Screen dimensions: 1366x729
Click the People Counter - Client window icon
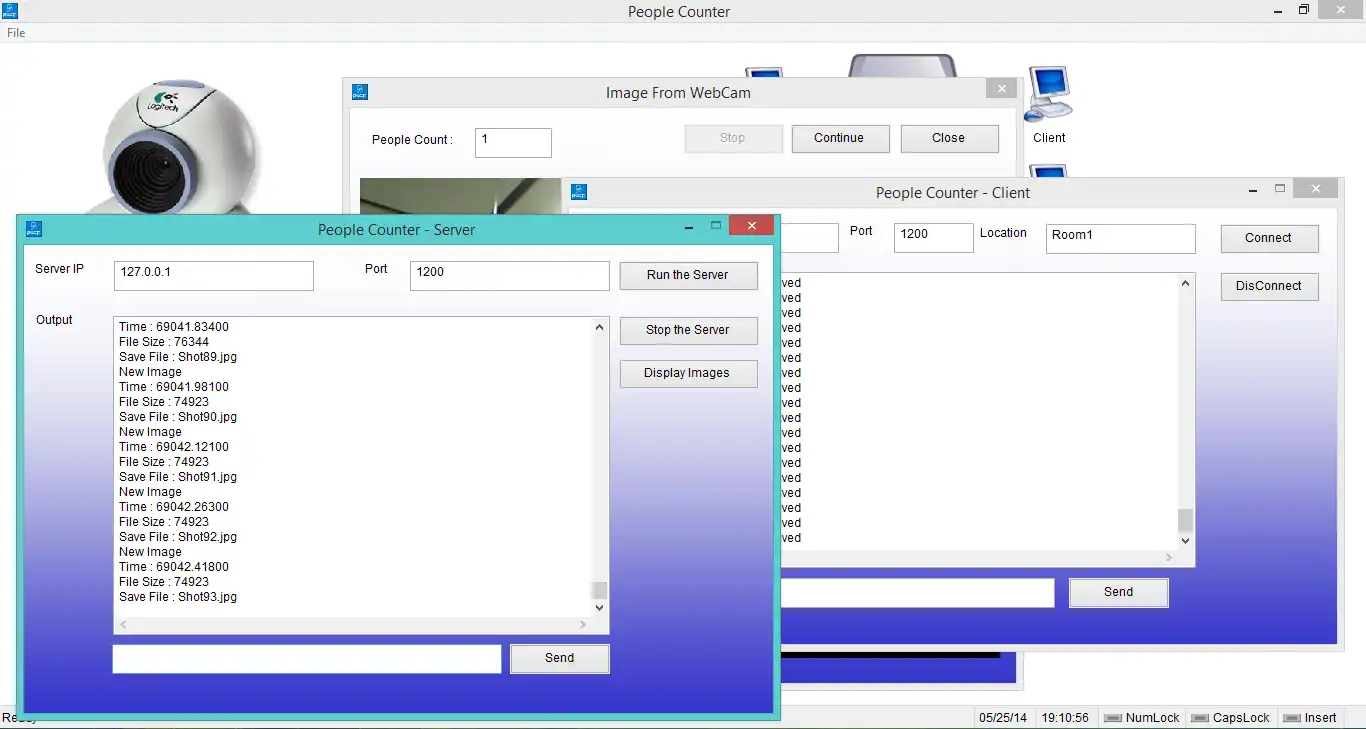click(x=578, y=192)
